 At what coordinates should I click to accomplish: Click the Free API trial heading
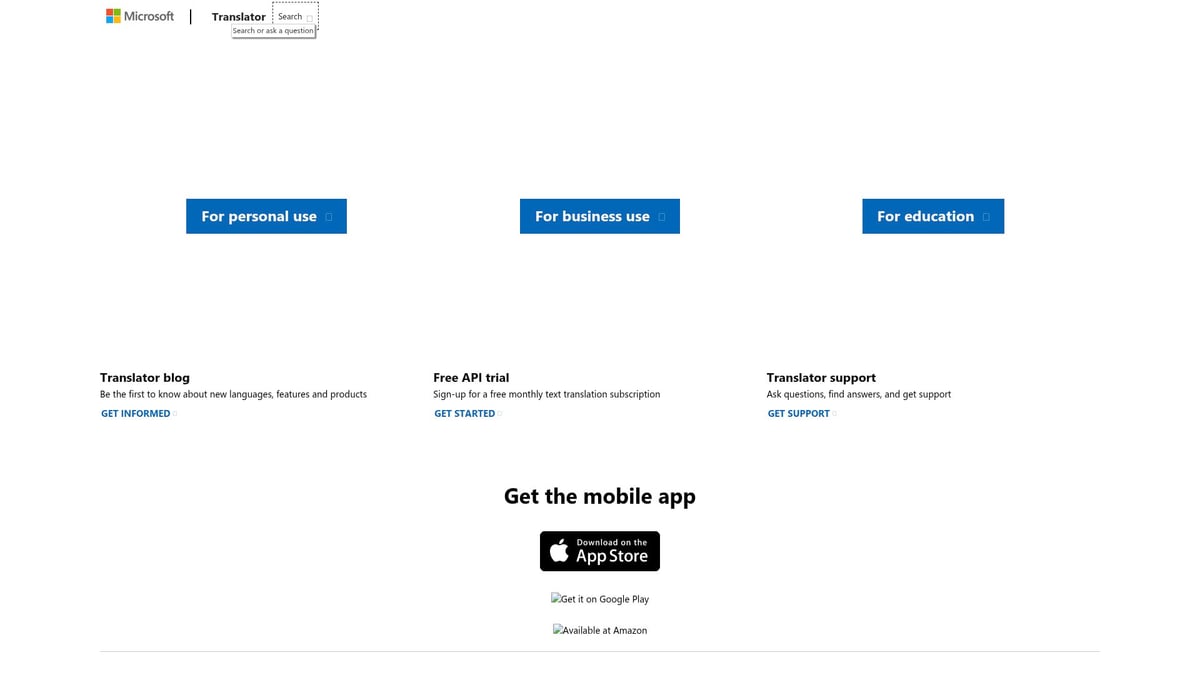(x=470, y=377)
